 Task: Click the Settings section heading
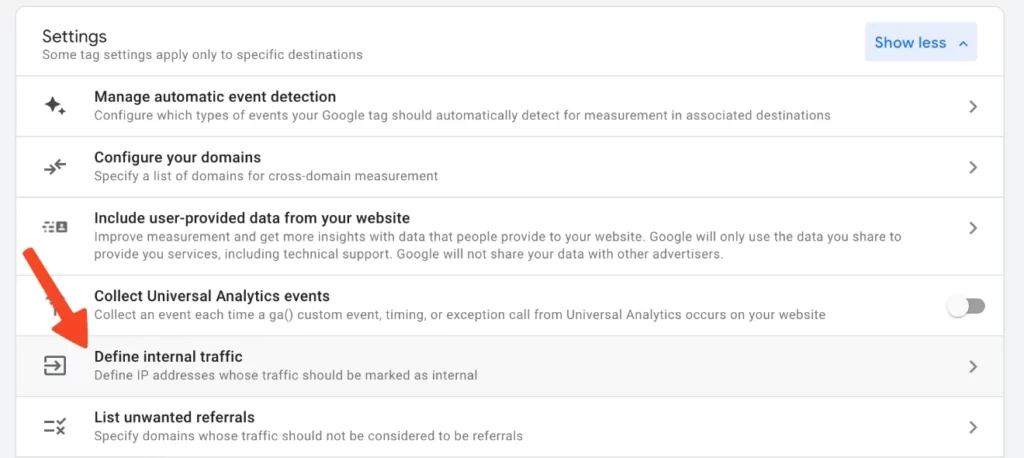[74, 37]
